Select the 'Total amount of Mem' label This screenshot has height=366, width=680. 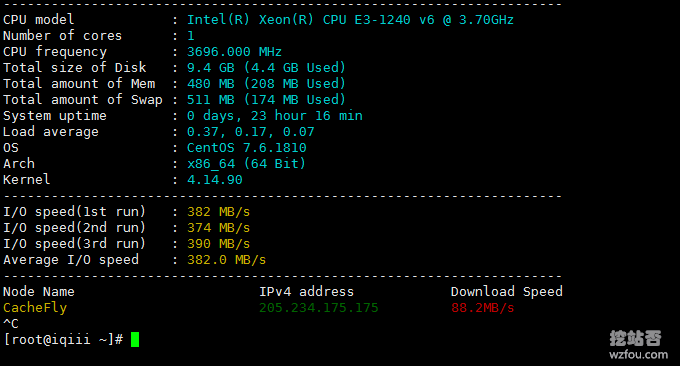pyautogui.click(x=79, y=84)
